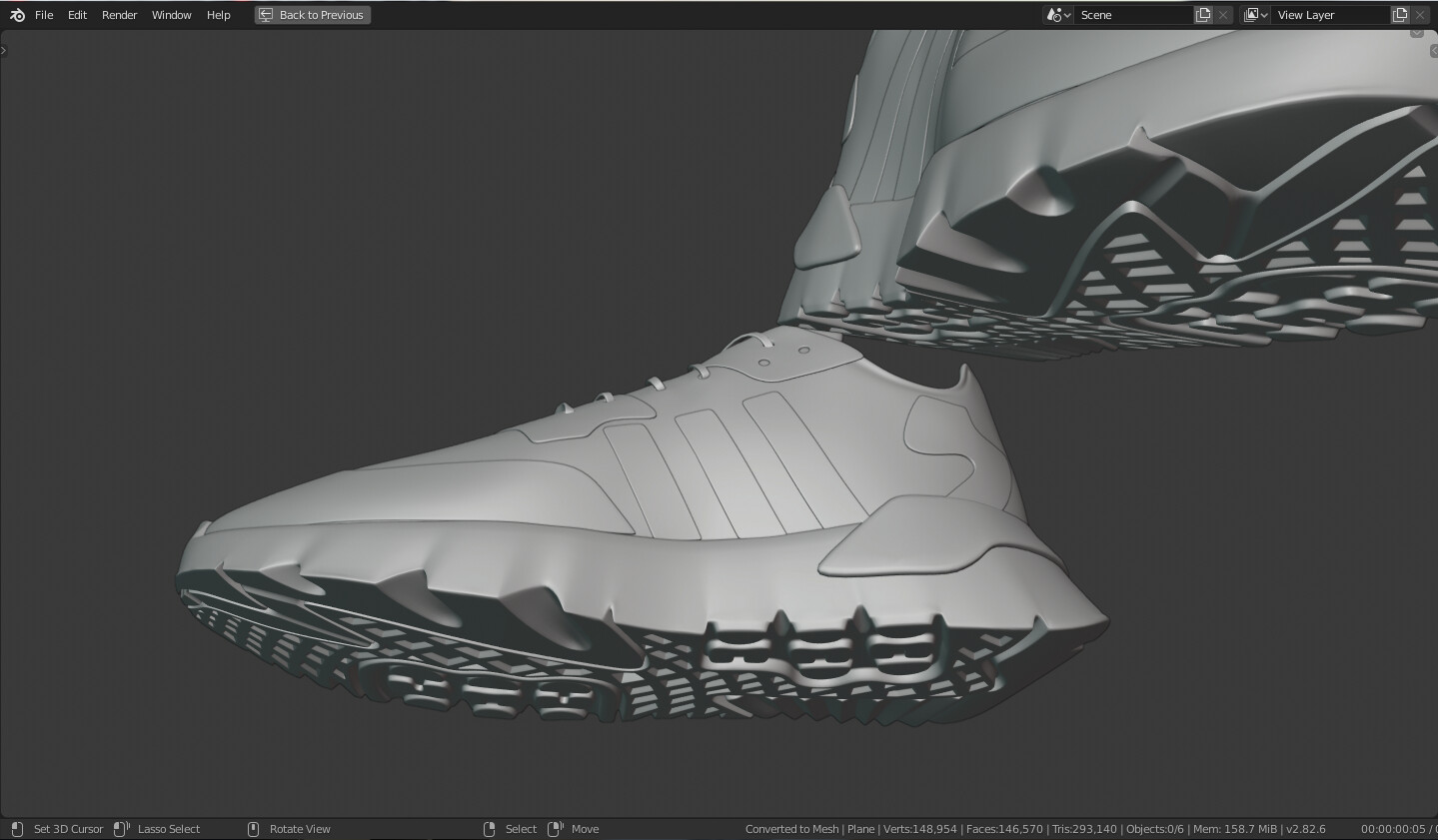Click the Set 3D Cursor mouse icon
The width and height of the screenshot is (1438, 840).
click(x=17, y=829)
